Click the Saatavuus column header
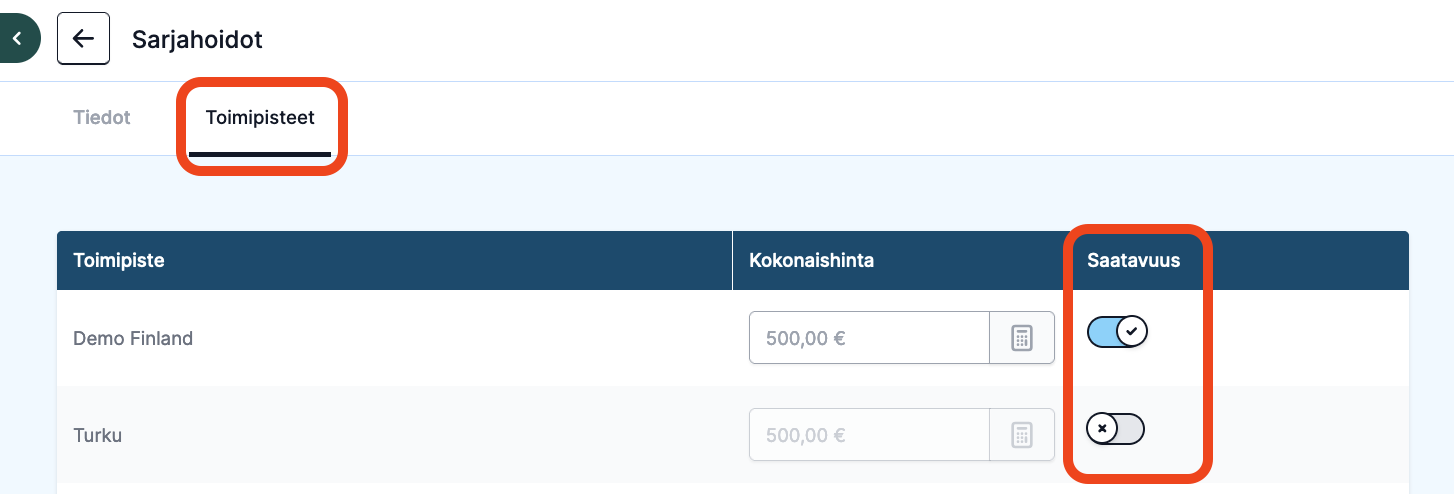 click(x=1134, y=261)
